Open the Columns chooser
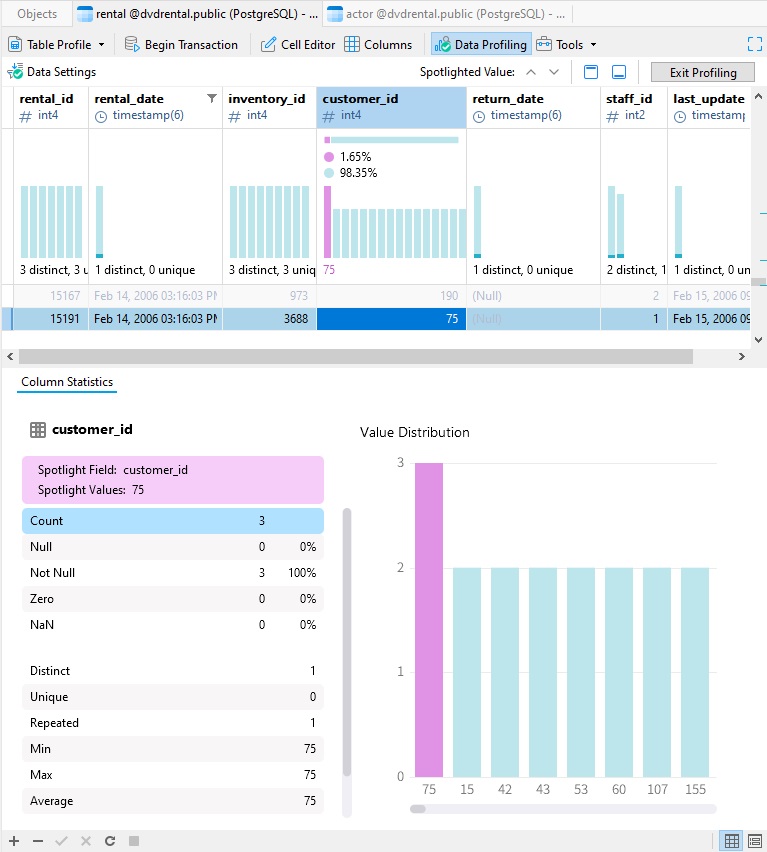Image resolution: width=767 pixels, height=852 pixels. 378,45
